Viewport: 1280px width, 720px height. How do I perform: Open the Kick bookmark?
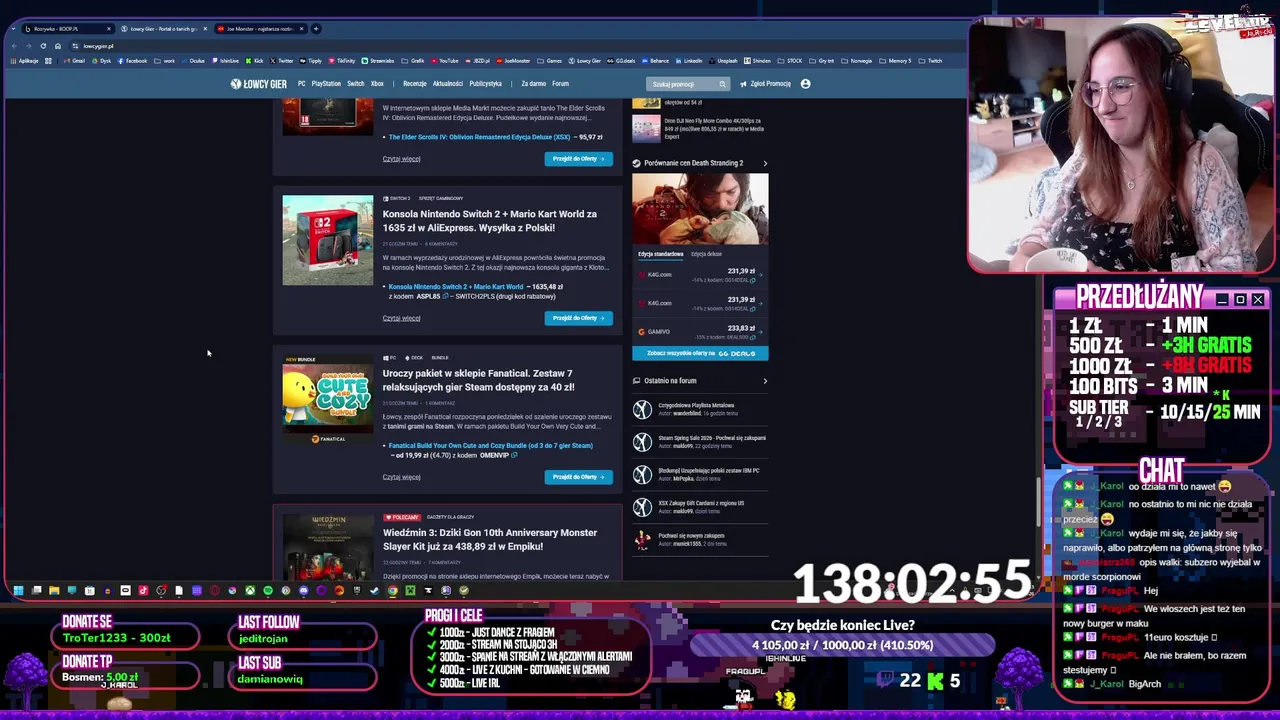click(x=254, y=61)
